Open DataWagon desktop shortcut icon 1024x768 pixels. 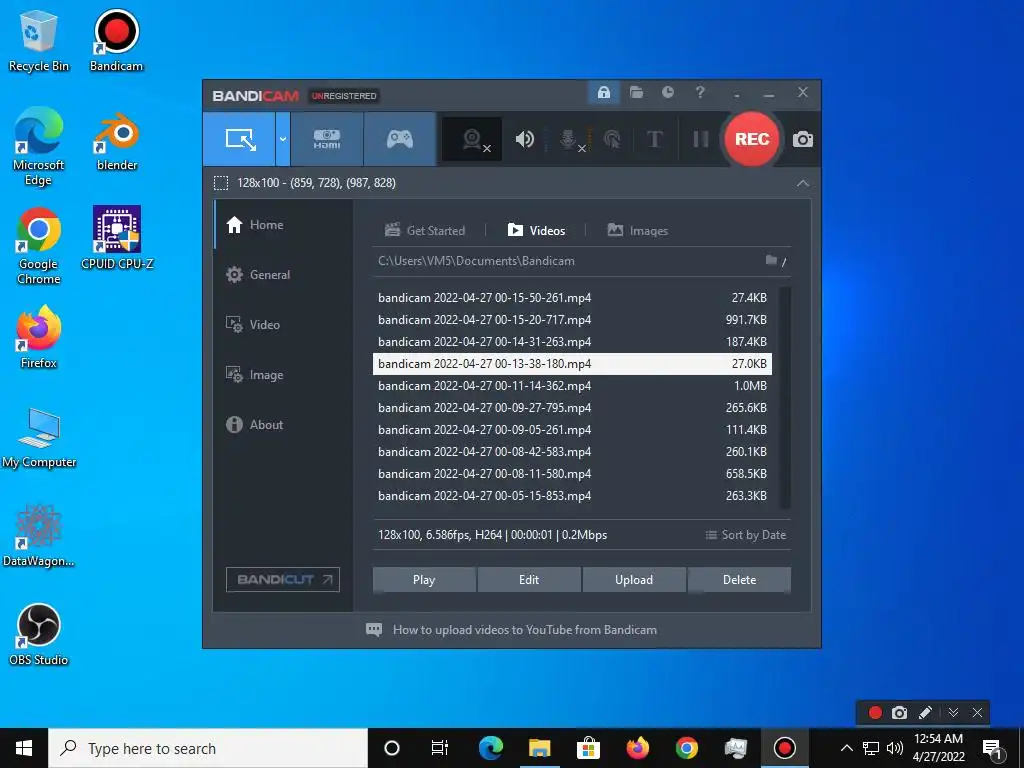[39, 536]
